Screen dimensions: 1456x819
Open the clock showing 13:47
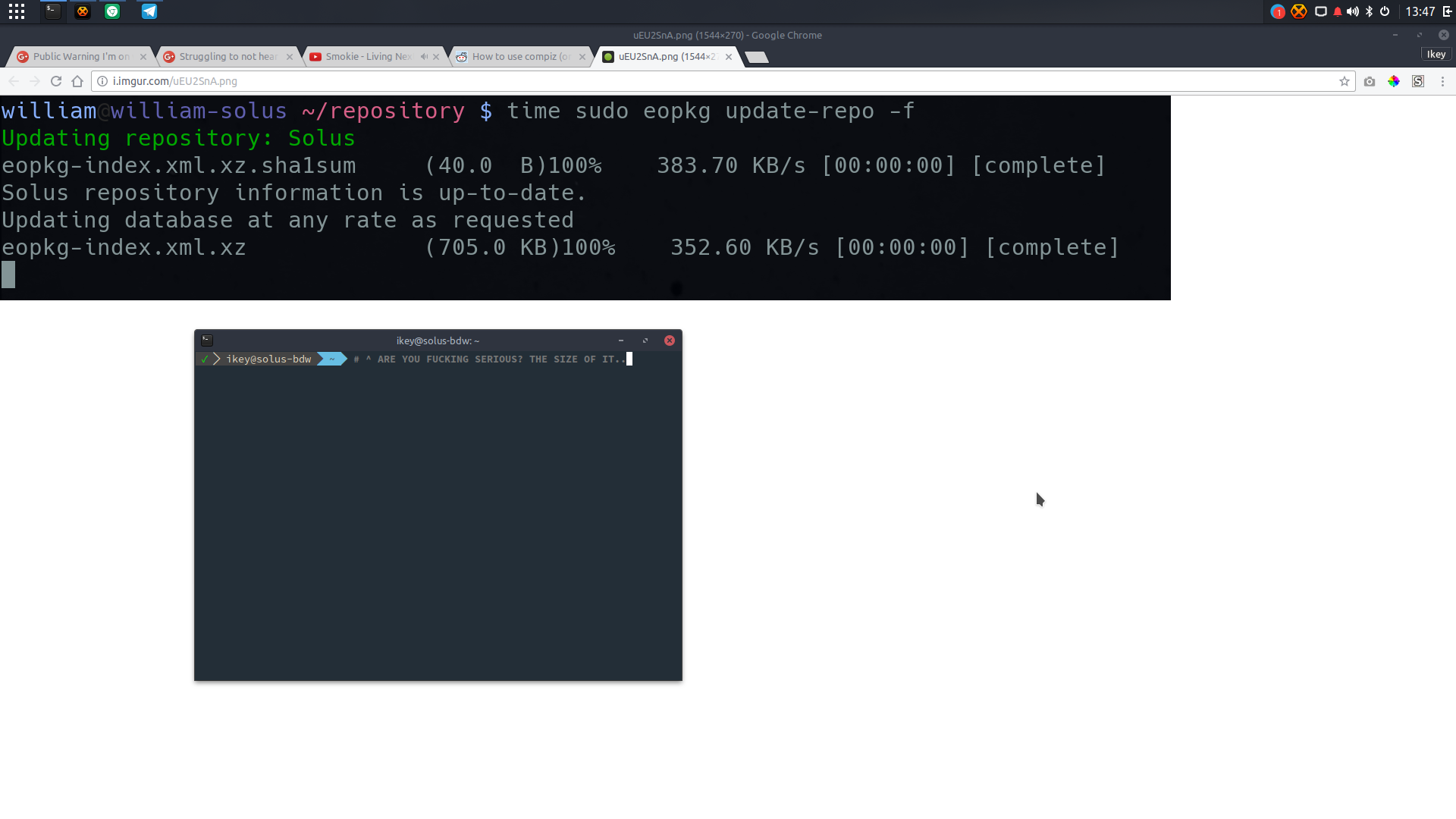[1420, 11]
